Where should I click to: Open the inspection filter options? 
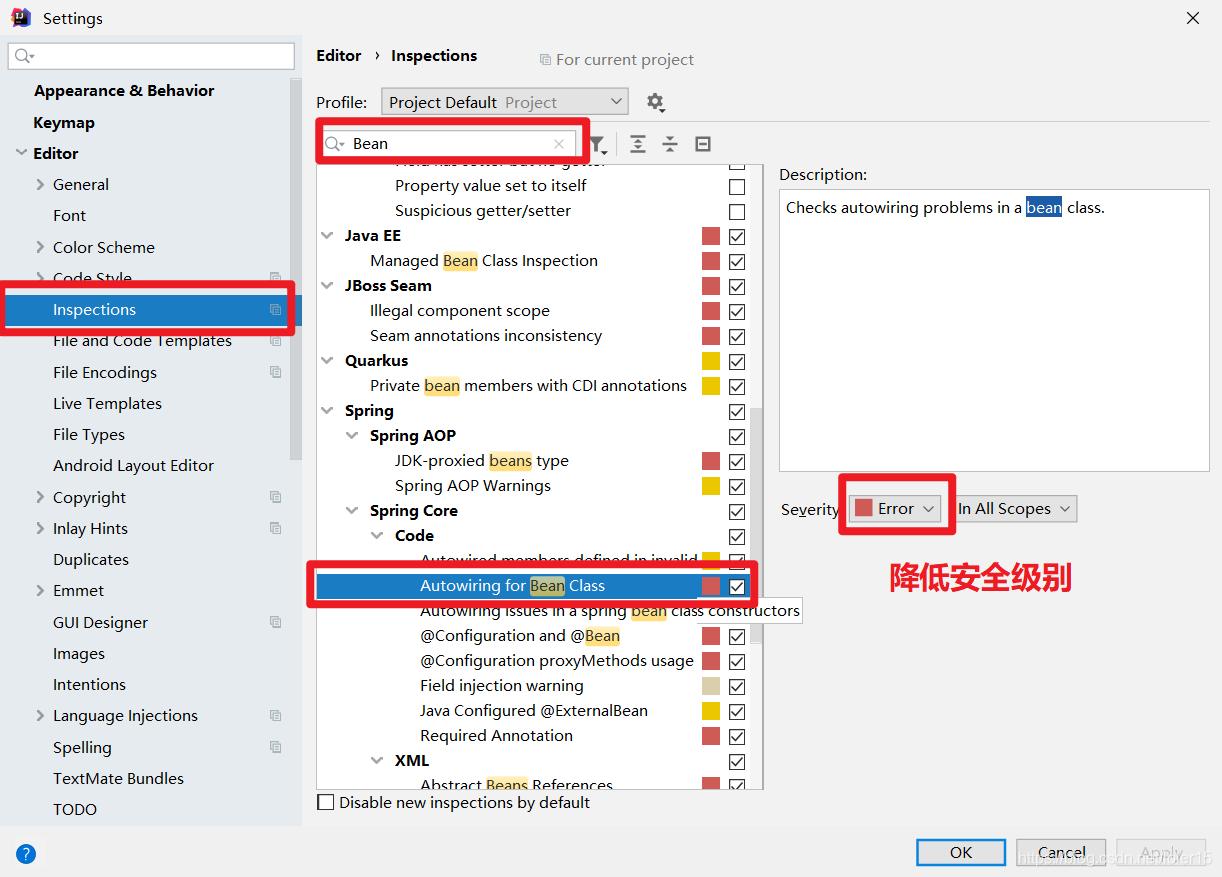point(597,144)
